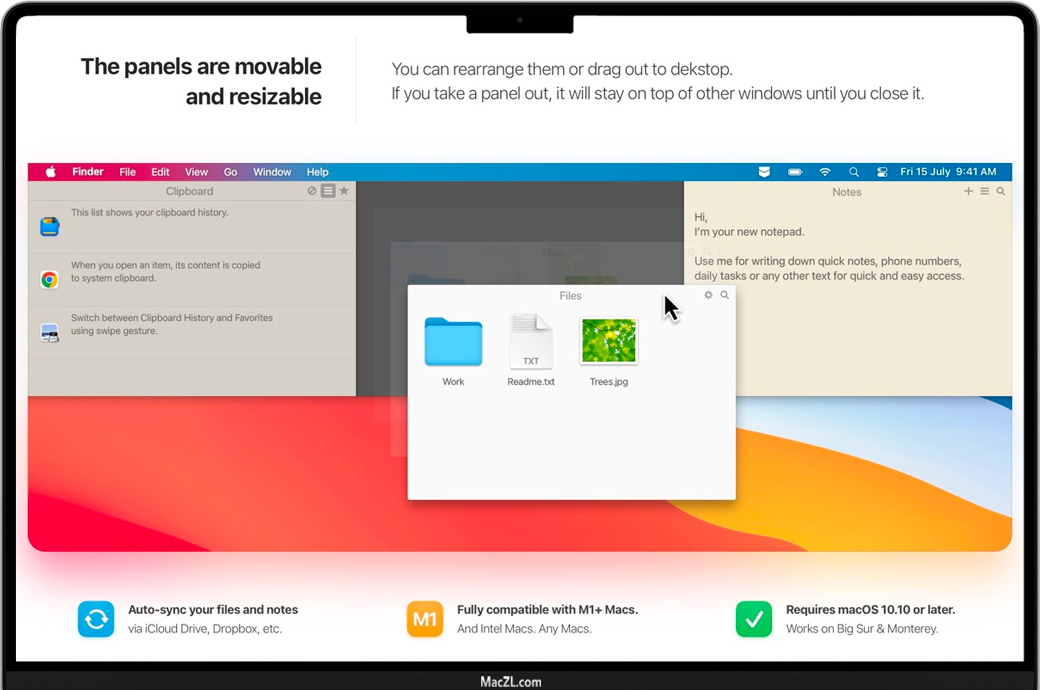
Task: Search notes using Notes magnifier icon
Action: coord(1000,191)
